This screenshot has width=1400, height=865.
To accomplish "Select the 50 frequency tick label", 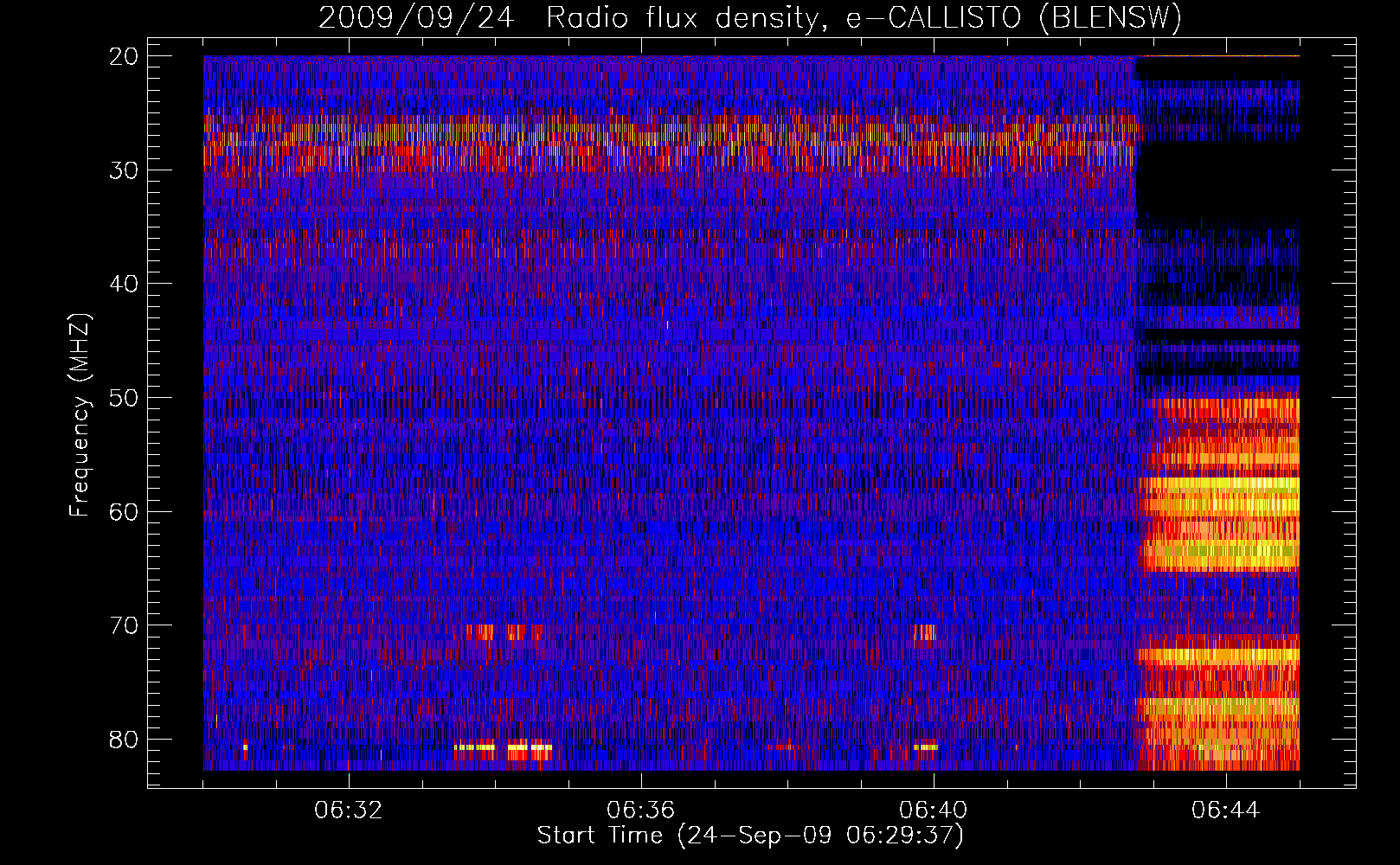I will [125, 398].
